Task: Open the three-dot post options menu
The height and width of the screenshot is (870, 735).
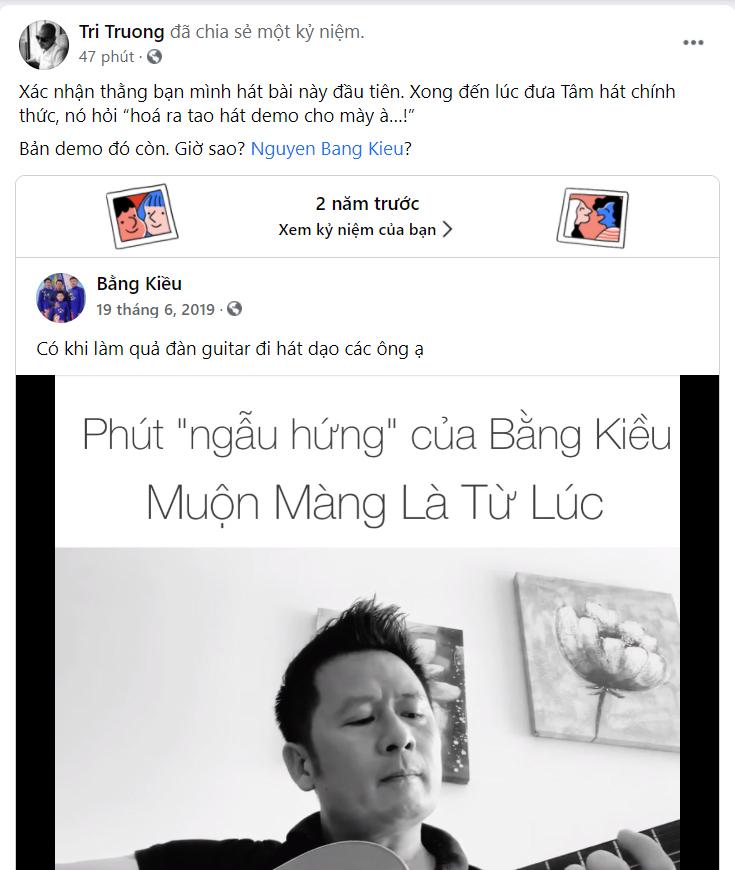Action: tap(693, 43)
